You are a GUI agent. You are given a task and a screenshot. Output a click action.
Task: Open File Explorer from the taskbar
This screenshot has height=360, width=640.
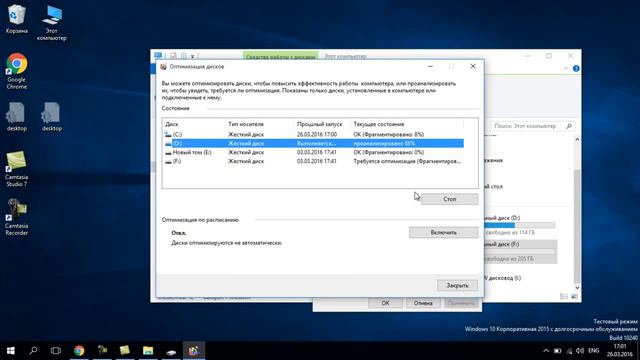148,351
